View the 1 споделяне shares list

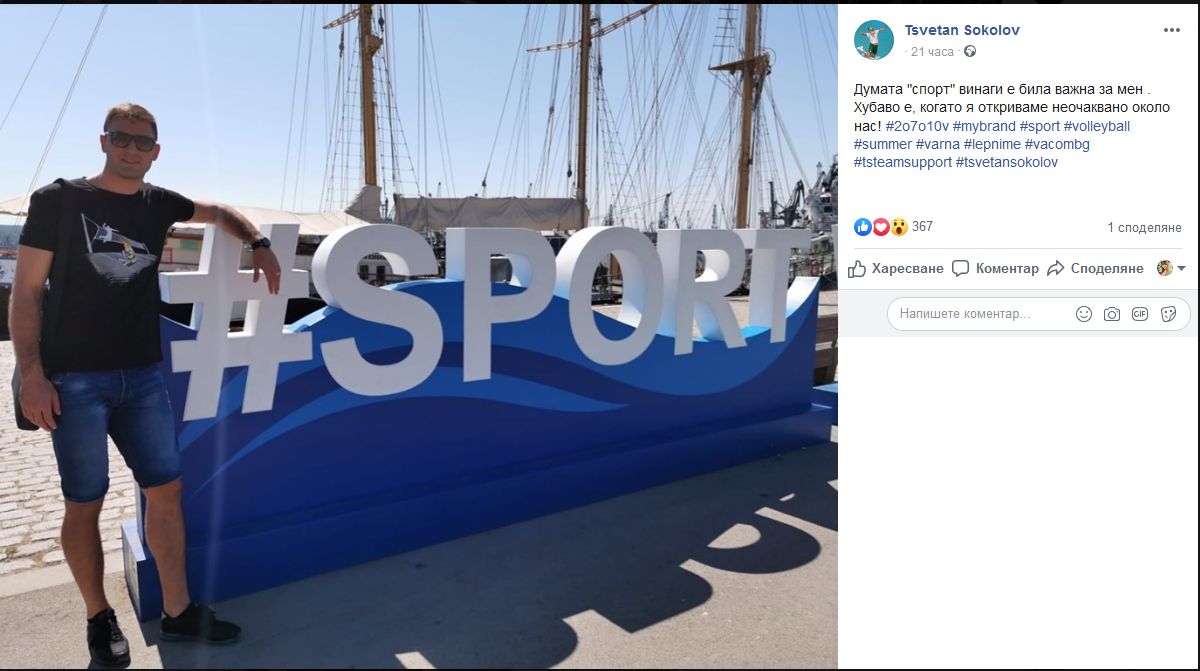(1144, 228)
